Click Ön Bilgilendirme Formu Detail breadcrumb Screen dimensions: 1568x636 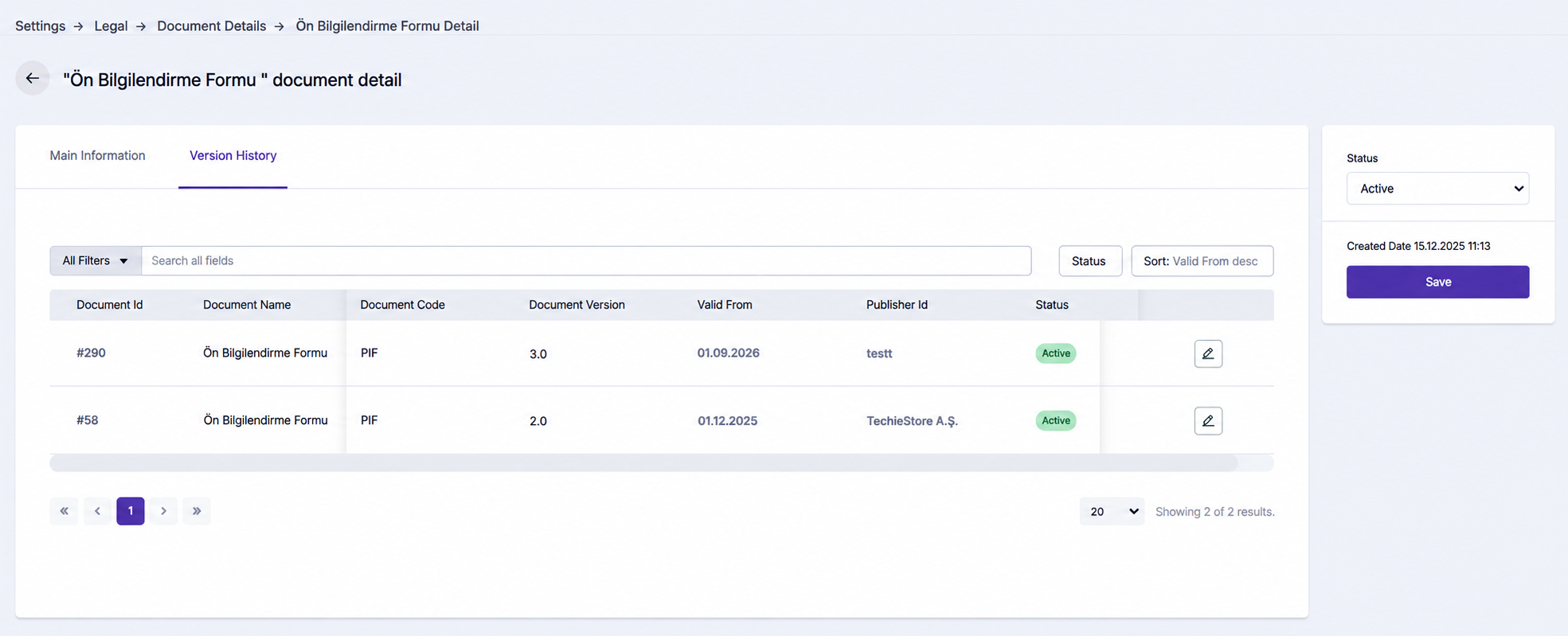coord(388,25)
